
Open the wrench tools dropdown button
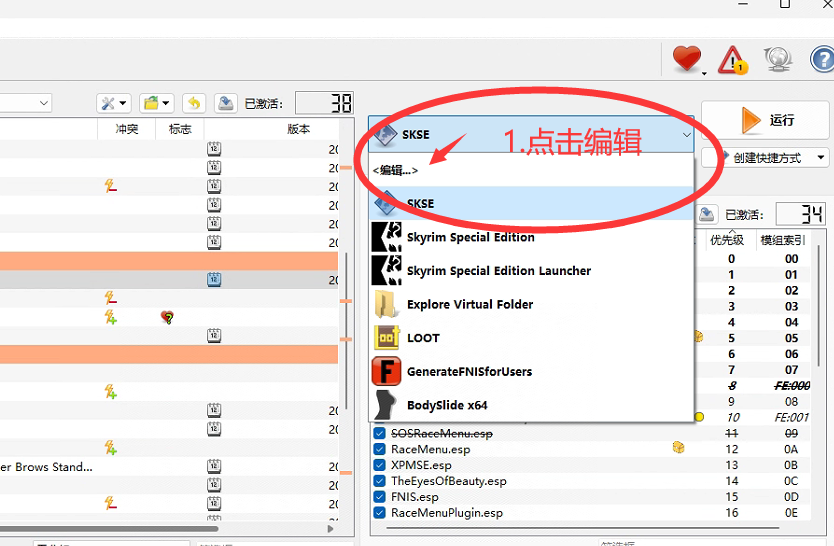pyautogui.click(x=114, y=103)
